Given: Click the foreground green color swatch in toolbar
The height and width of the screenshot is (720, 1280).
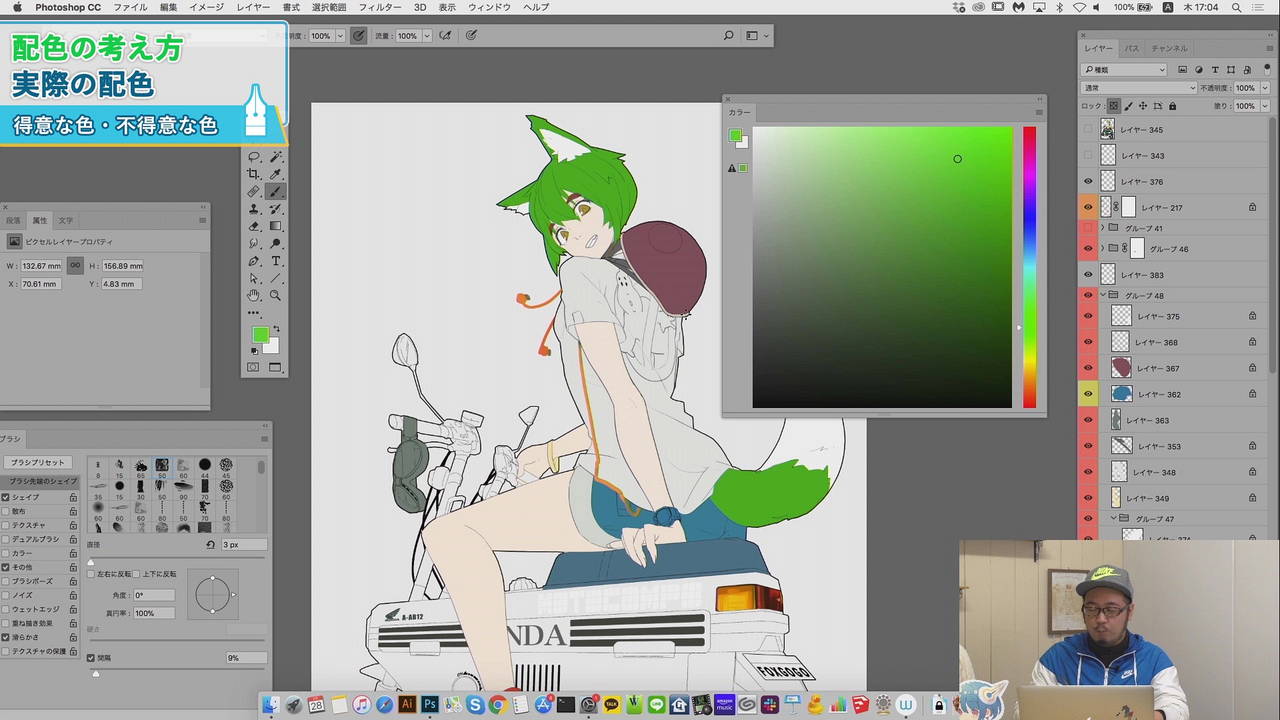Looking at the screenshot, I should pyautogui.click(x=260, y=335).
